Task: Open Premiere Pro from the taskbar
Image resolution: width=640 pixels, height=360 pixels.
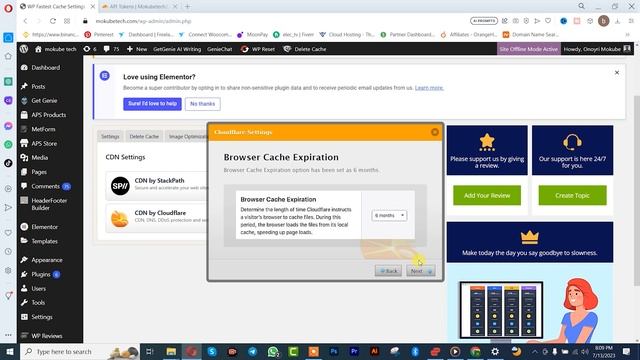Action: 354,351
